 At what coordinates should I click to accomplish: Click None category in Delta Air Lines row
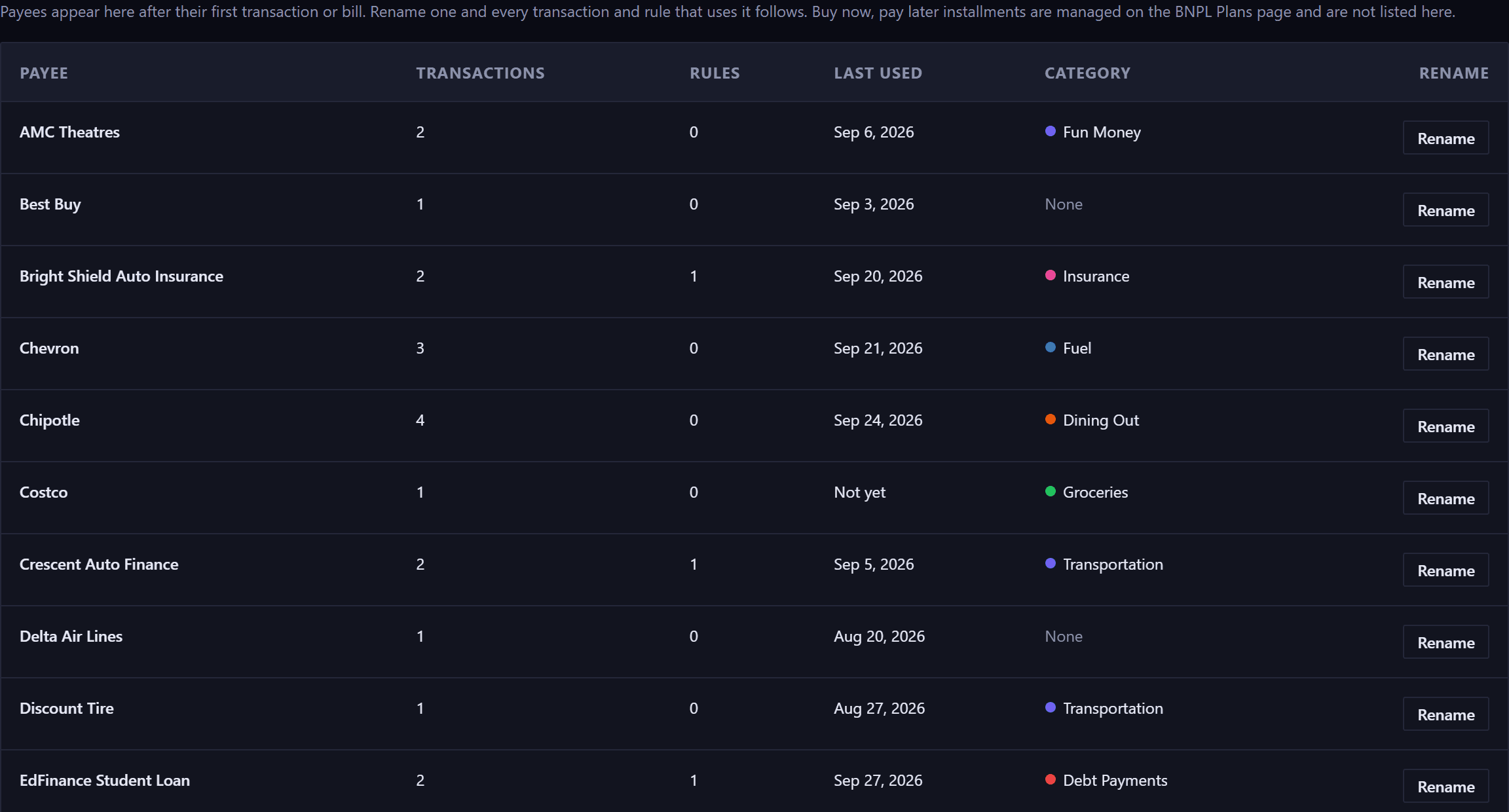(x=1063, y=637)
